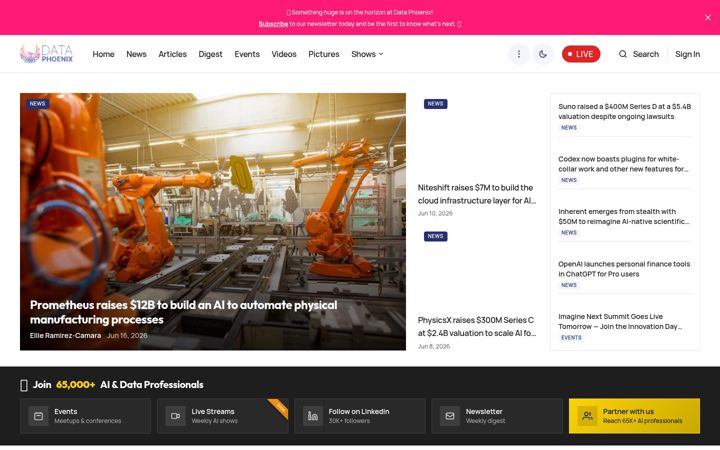Open the PhysicsX raises $300M article
Screen dimensions: 720x450
(477, 326)
